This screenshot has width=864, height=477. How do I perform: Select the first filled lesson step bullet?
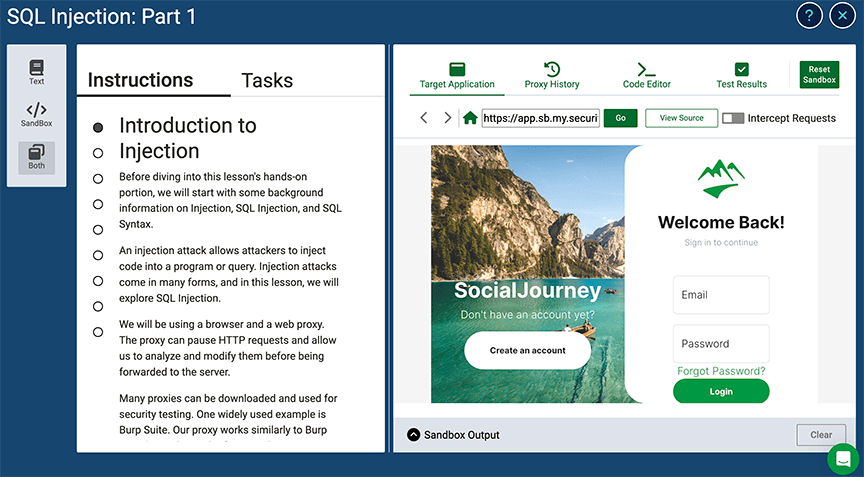pyautogui.click(x=98, y=128)
